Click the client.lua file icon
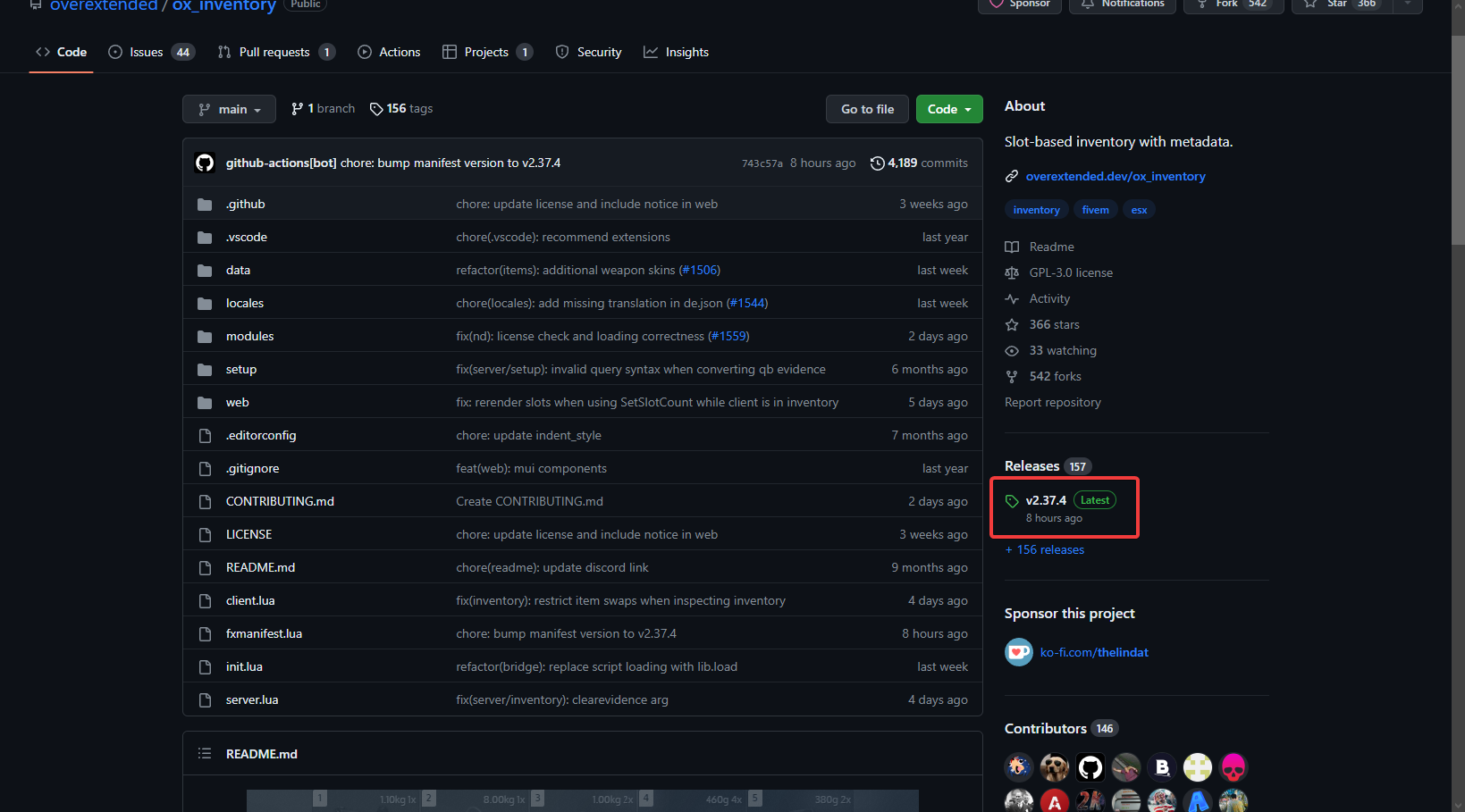The image size is (1465, 812). point(205,601)
